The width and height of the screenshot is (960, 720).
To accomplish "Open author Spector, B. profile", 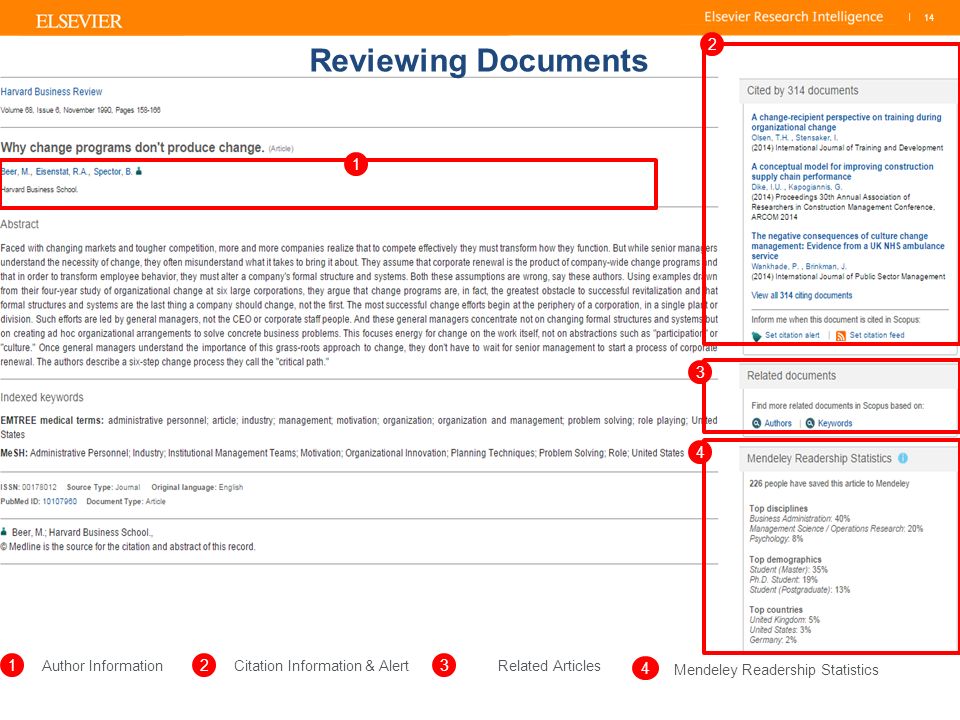I will 113,171.
